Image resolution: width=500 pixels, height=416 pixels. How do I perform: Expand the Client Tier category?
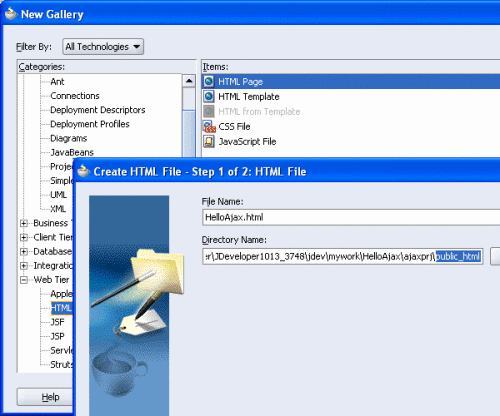(24, 237)
